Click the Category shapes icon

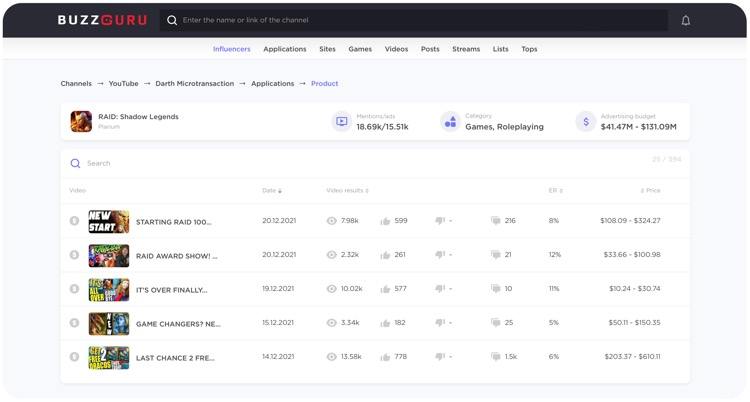pos(450,122)
